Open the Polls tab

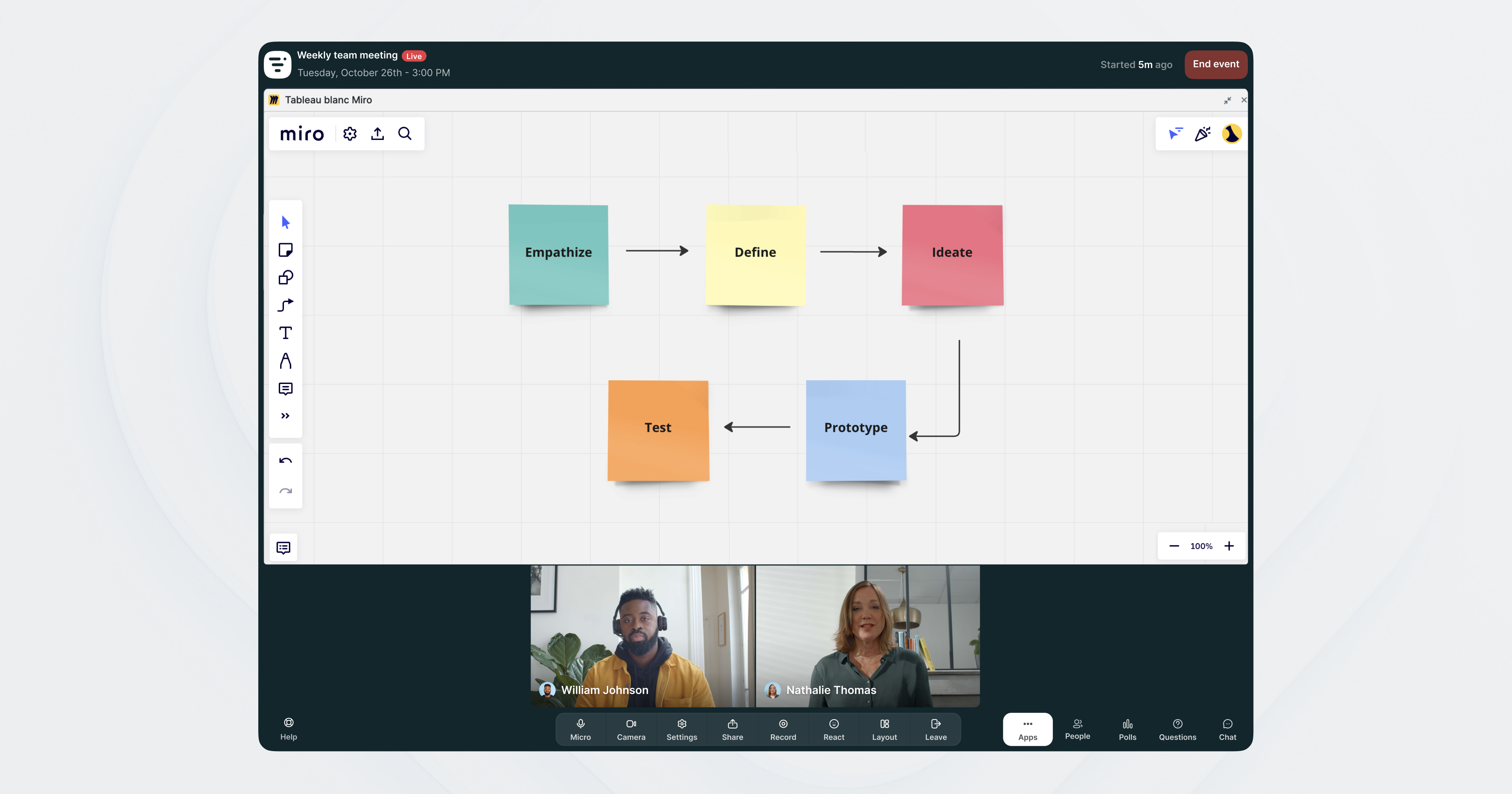[1128, 729]
